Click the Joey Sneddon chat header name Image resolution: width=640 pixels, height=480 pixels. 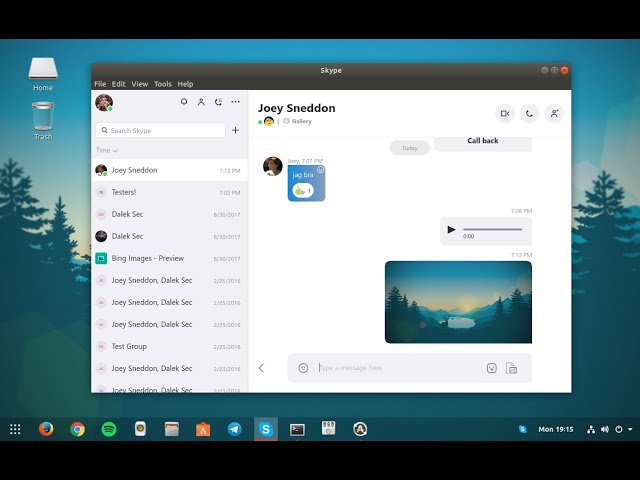tap(297, 108)
